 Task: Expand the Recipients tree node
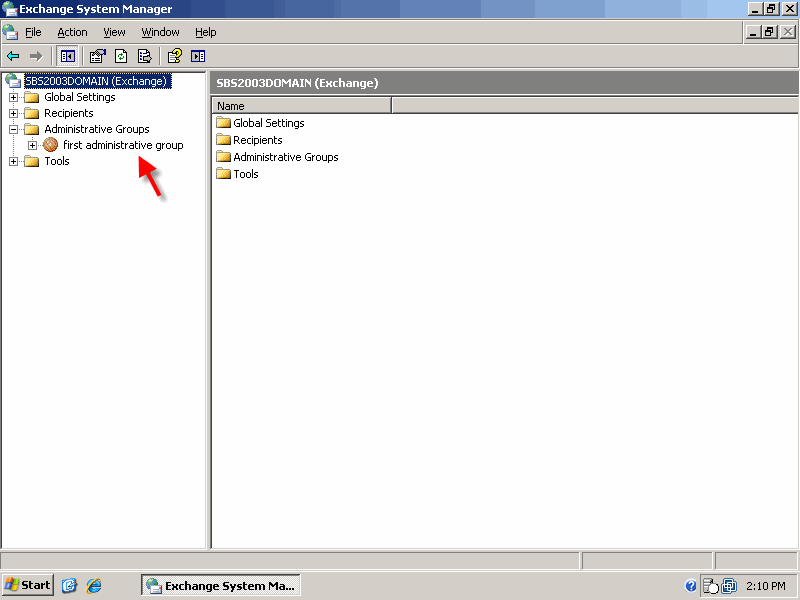coord(14,113)
